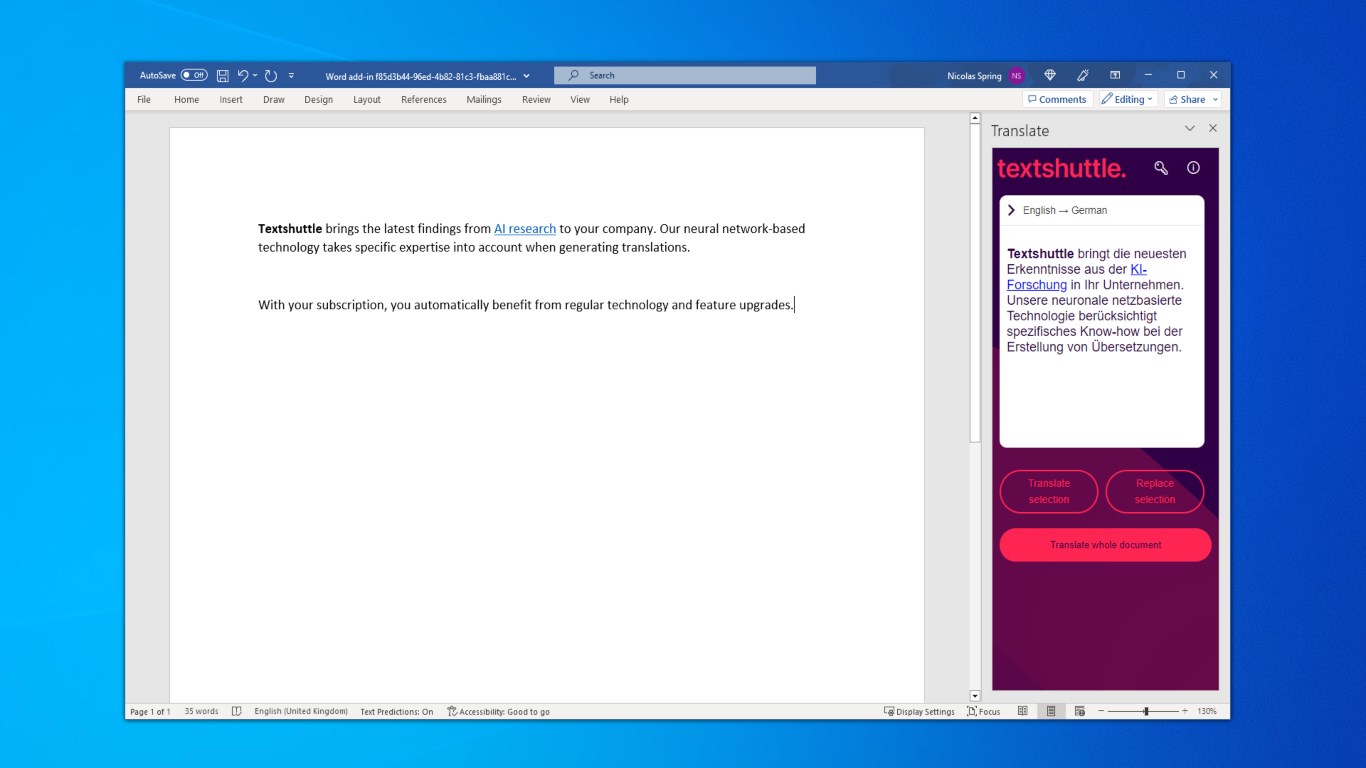Follow the AI research hyperlink in document
1366x768 pixels.
coord(525,229)
